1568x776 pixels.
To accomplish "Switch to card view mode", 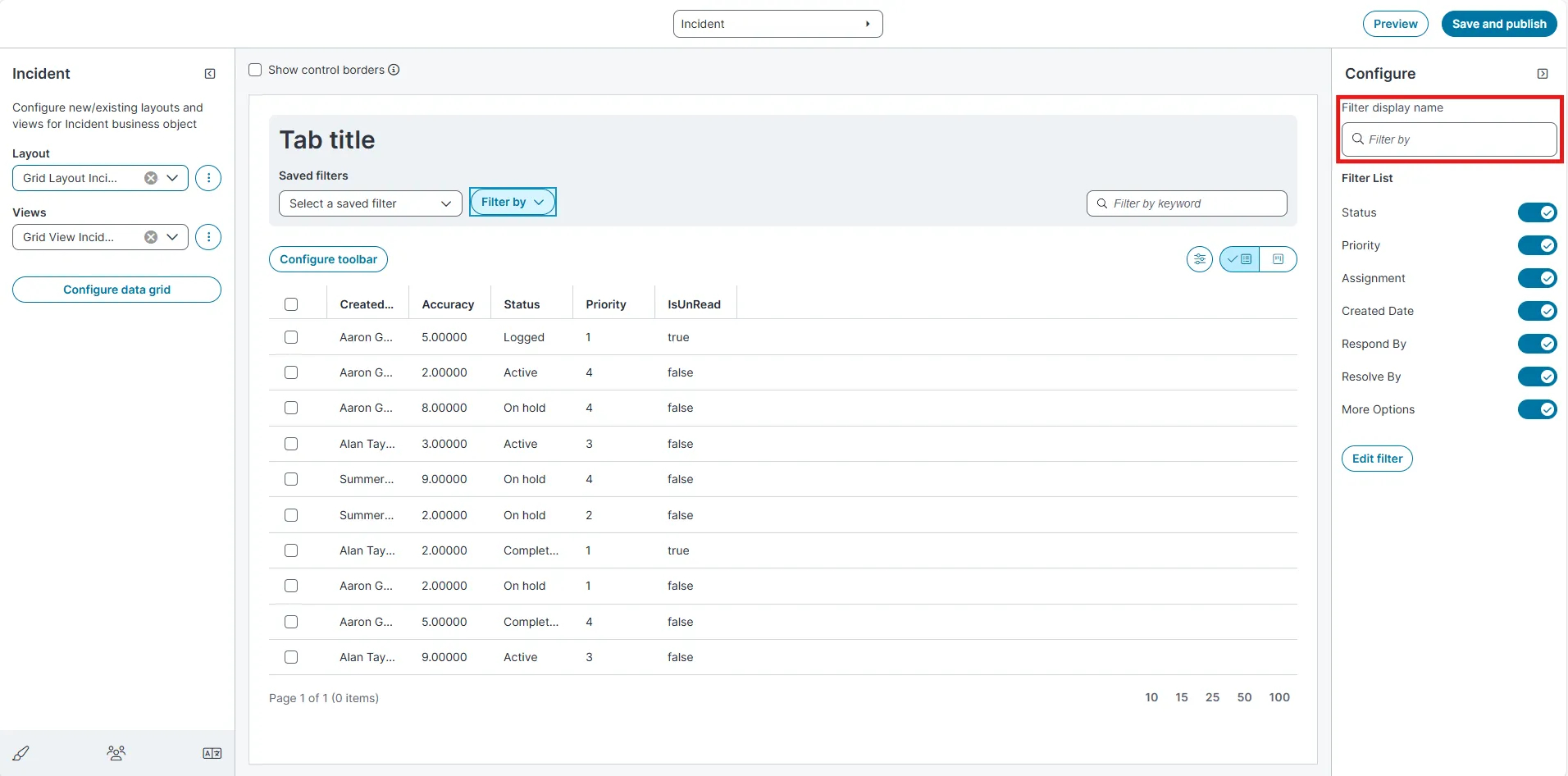I will pos(1278,259).
